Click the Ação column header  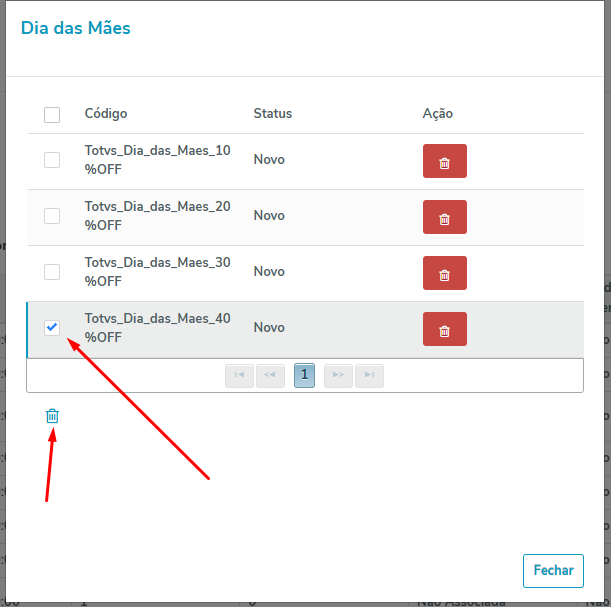tap(438, 114)
